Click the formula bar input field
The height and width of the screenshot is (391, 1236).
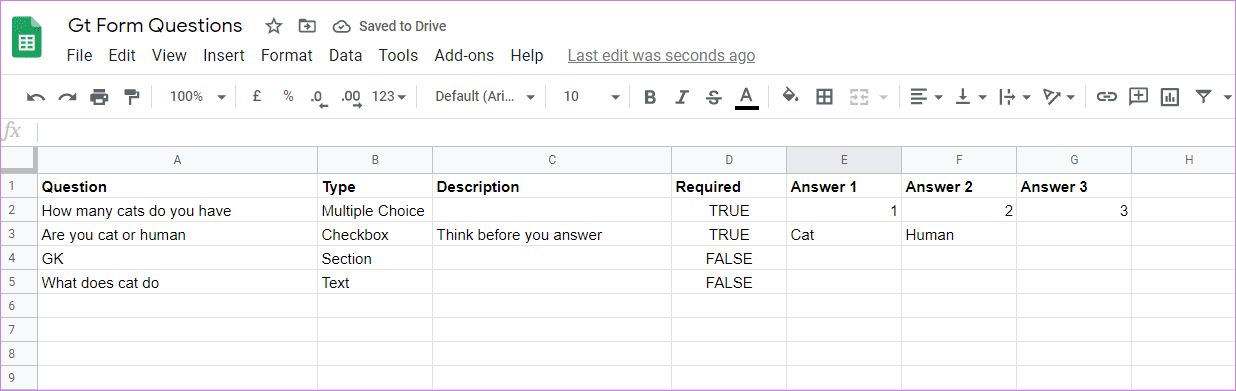636,131
